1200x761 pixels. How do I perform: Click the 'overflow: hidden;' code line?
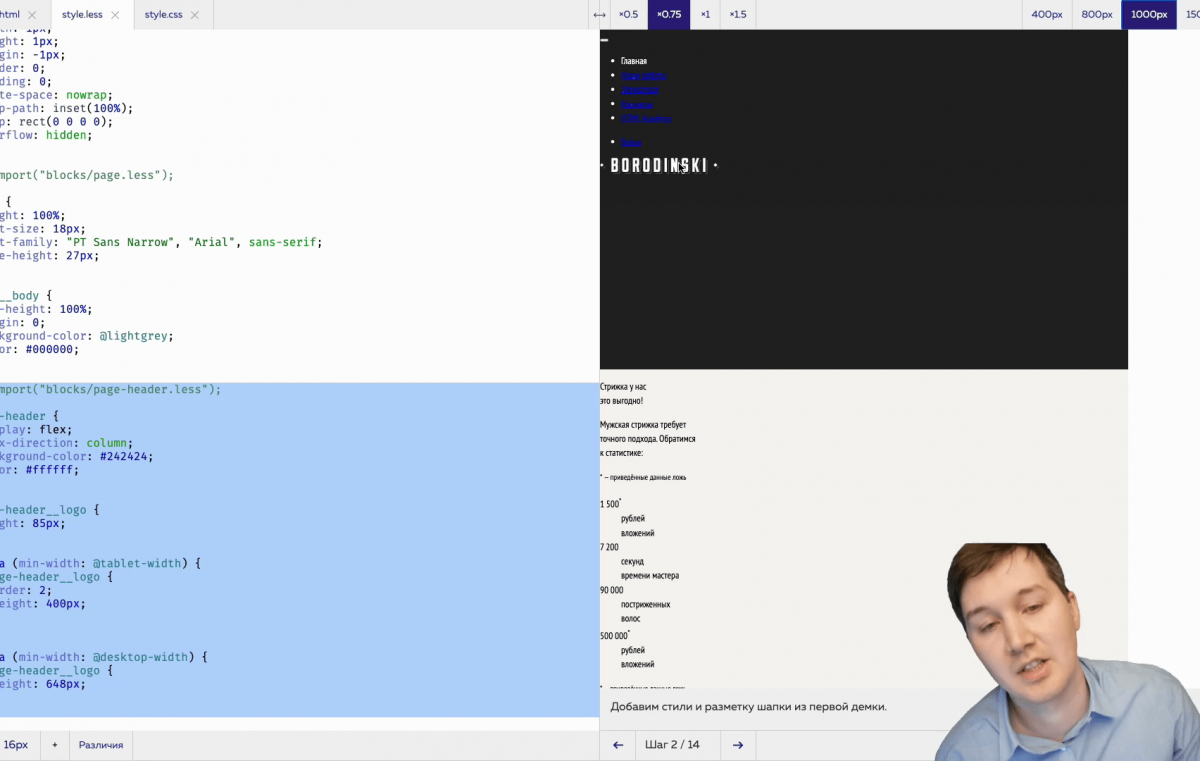coord(46,135)
